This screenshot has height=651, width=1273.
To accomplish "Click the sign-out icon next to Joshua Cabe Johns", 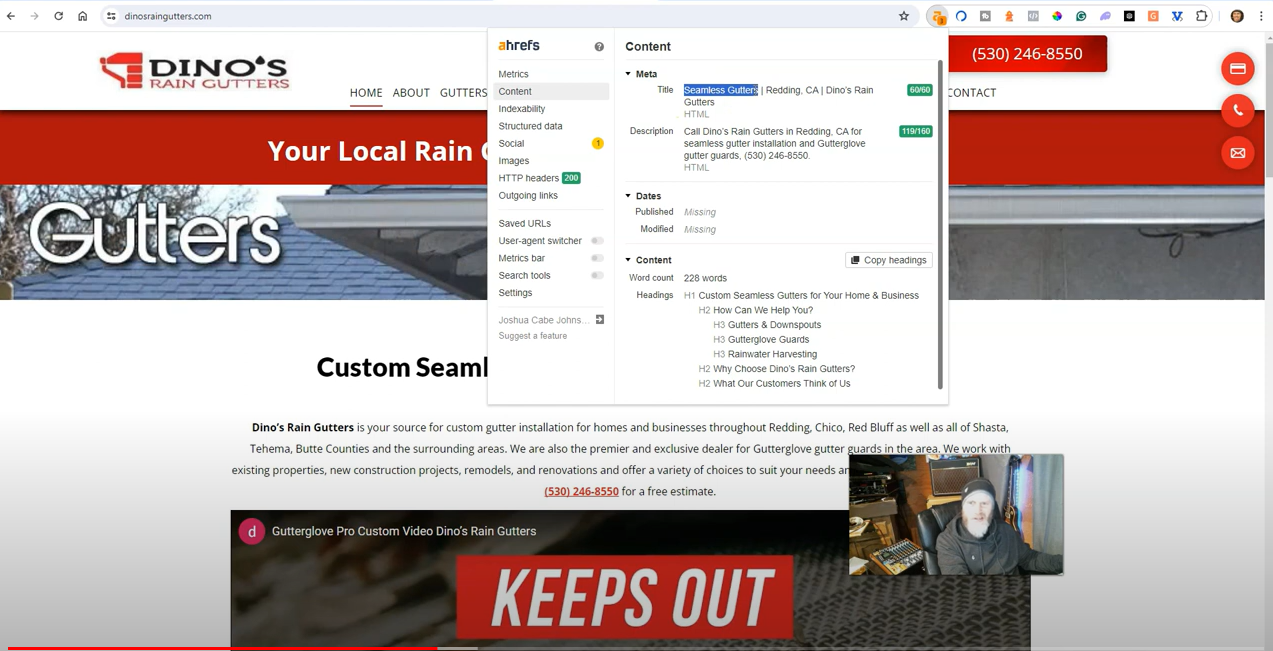I will (600, 320).
